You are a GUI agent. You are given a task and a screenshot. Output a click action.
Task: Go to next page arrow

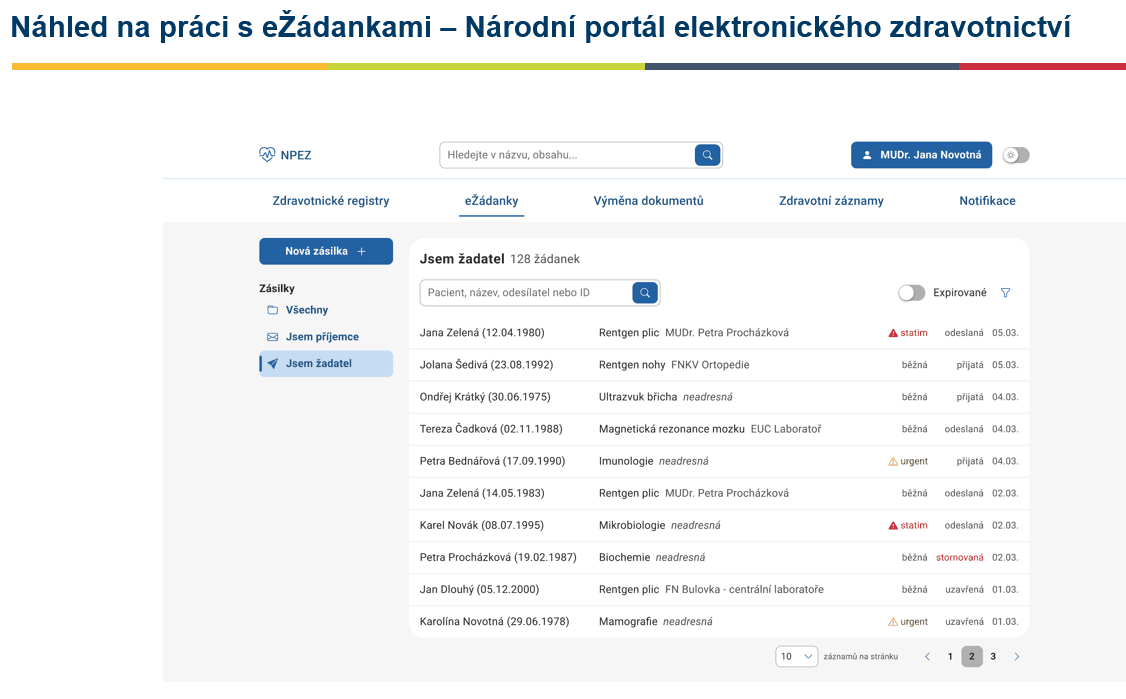1017,657
